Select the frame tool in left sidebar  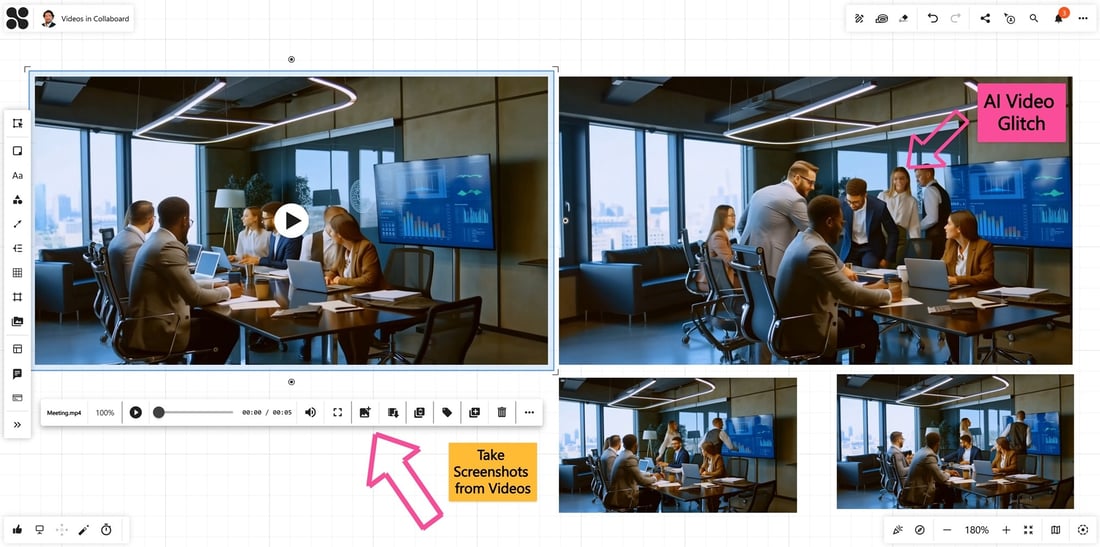18,297
